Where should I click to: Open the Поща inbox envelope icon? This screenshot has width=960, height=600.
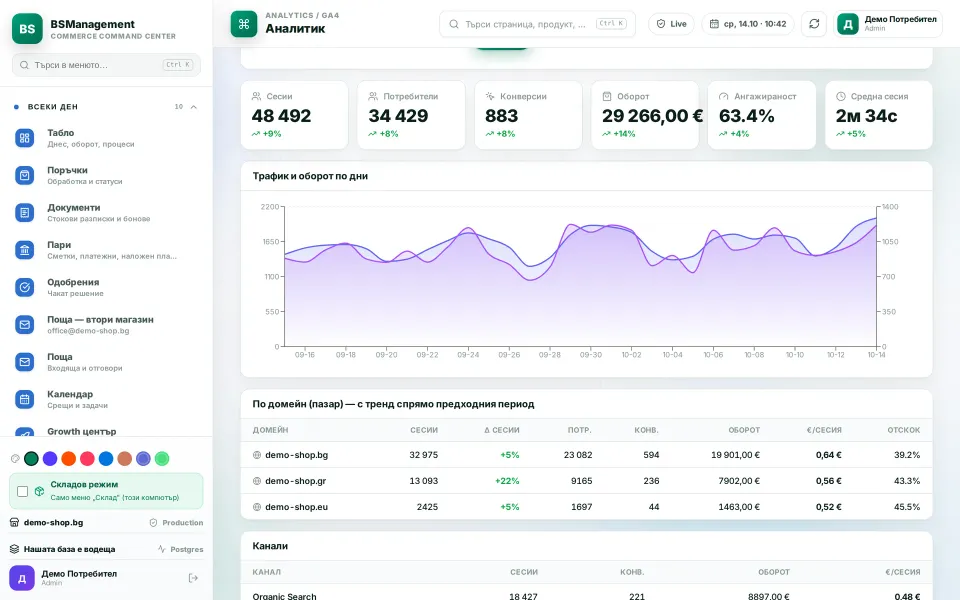24,362
